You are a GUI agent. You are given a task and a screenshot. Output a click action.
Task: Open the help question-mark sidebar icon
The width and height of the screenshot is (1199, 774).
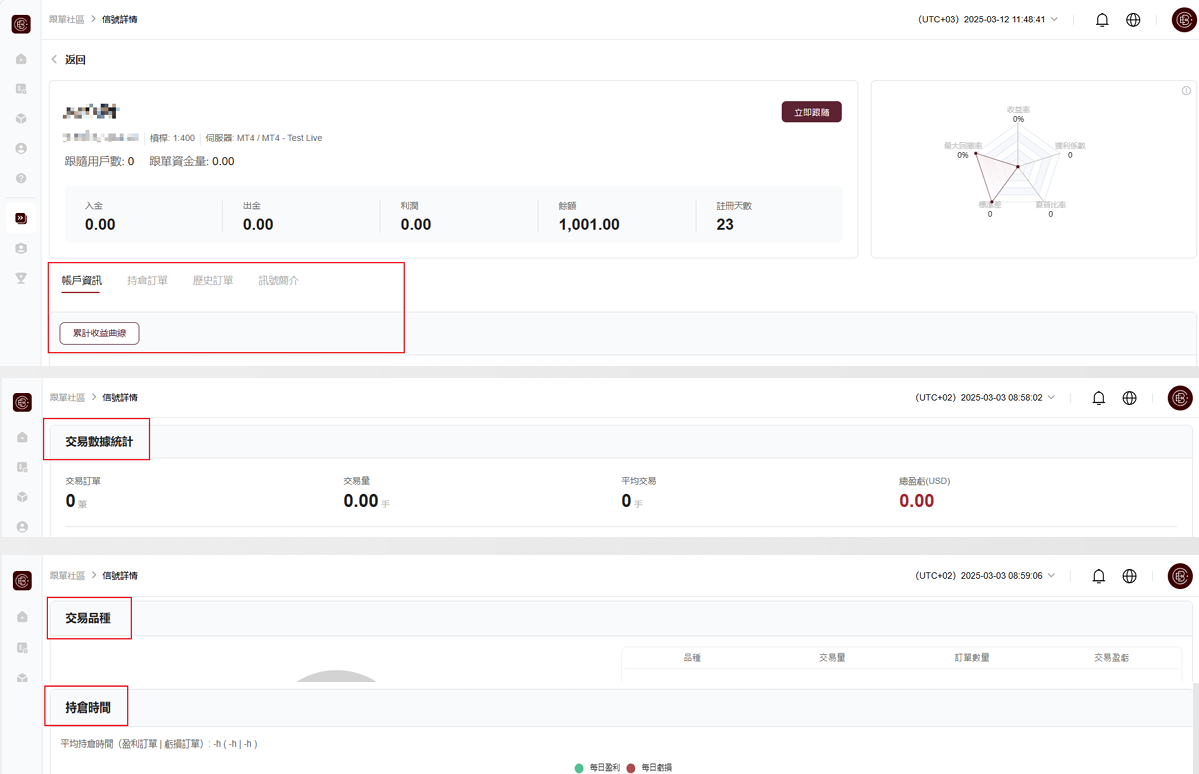(21, 179)
